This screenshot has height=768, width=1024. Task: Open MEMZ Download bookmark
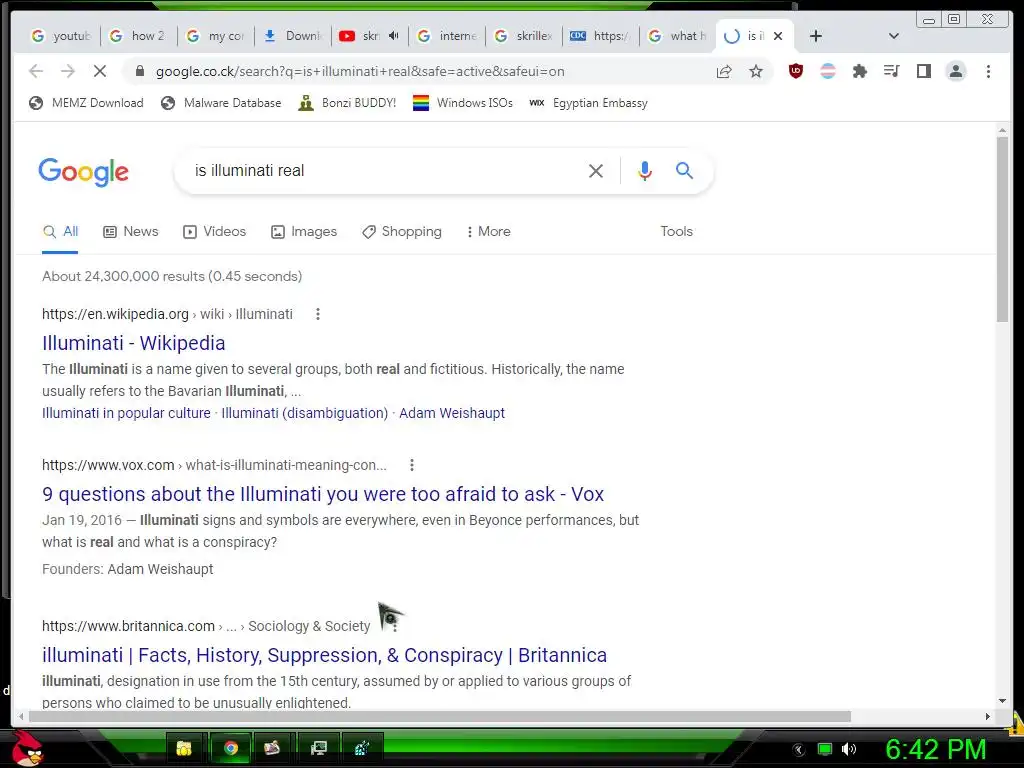click(x=86, y=103)
